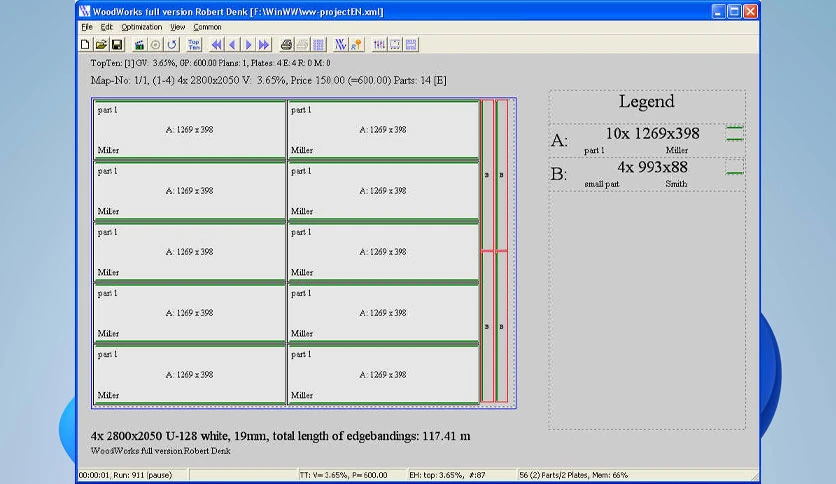Go to previous plan with left arrow

pyautogui.click(x=232, y=45)
